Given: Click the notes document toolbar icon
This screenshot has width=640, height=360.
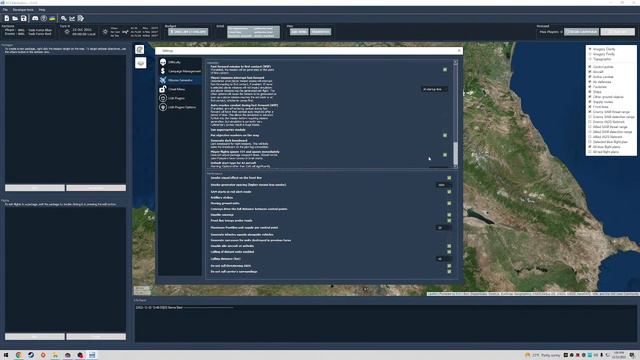Looking at the screenshot, I should click(81, 18).
